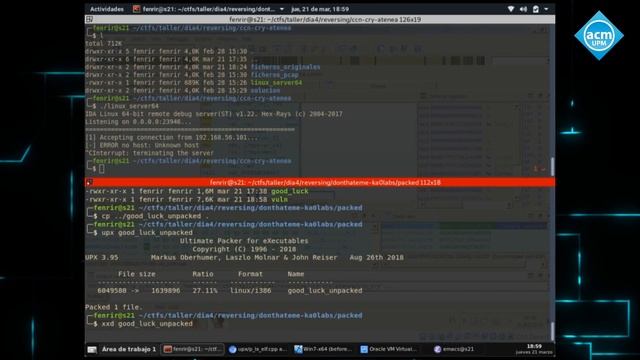
Task: Switch to upx/p_lx_elf.cpp browser window in taskbar
Action: 258,349
